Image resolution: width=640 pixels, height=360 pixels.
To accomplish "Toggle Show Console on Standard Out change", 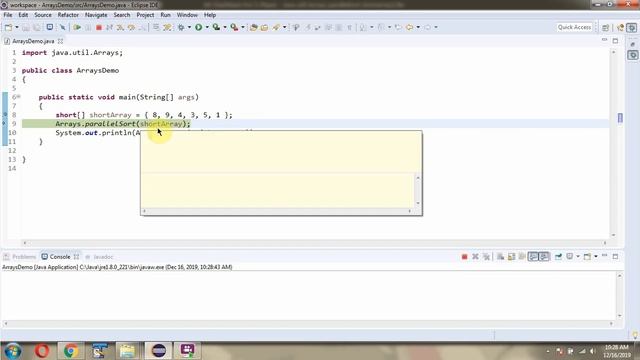I will [x=533, y=257].
